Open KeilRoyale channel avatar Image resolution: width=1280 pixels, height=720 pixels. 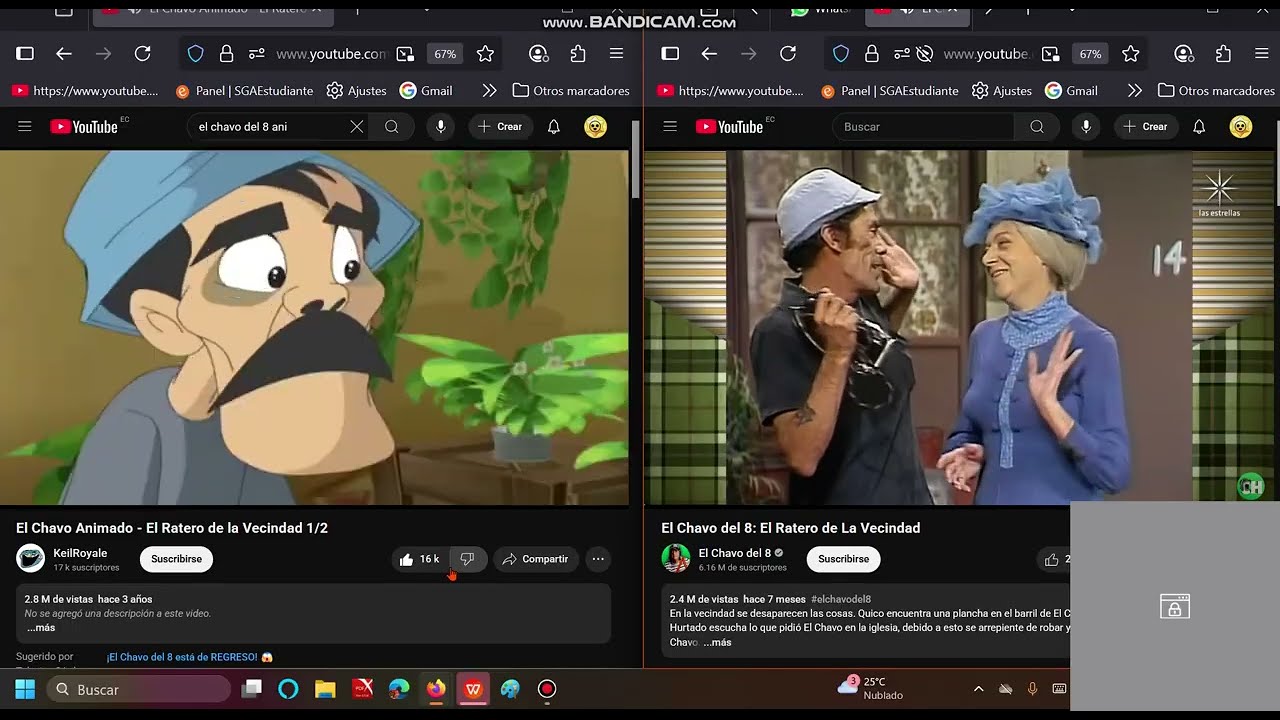click(x=31, y=559)
